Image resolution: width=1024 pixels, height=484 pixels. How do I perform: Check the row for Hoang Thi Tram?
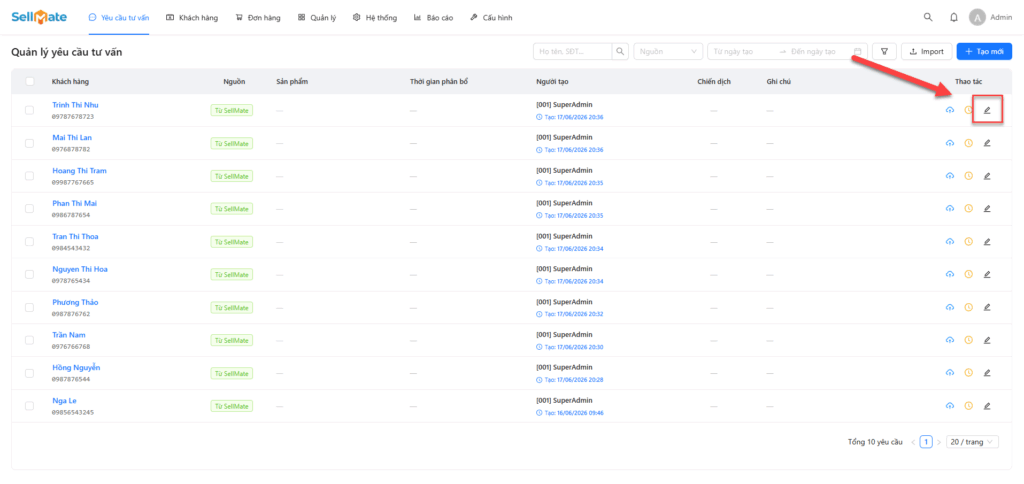coord(29,176)
